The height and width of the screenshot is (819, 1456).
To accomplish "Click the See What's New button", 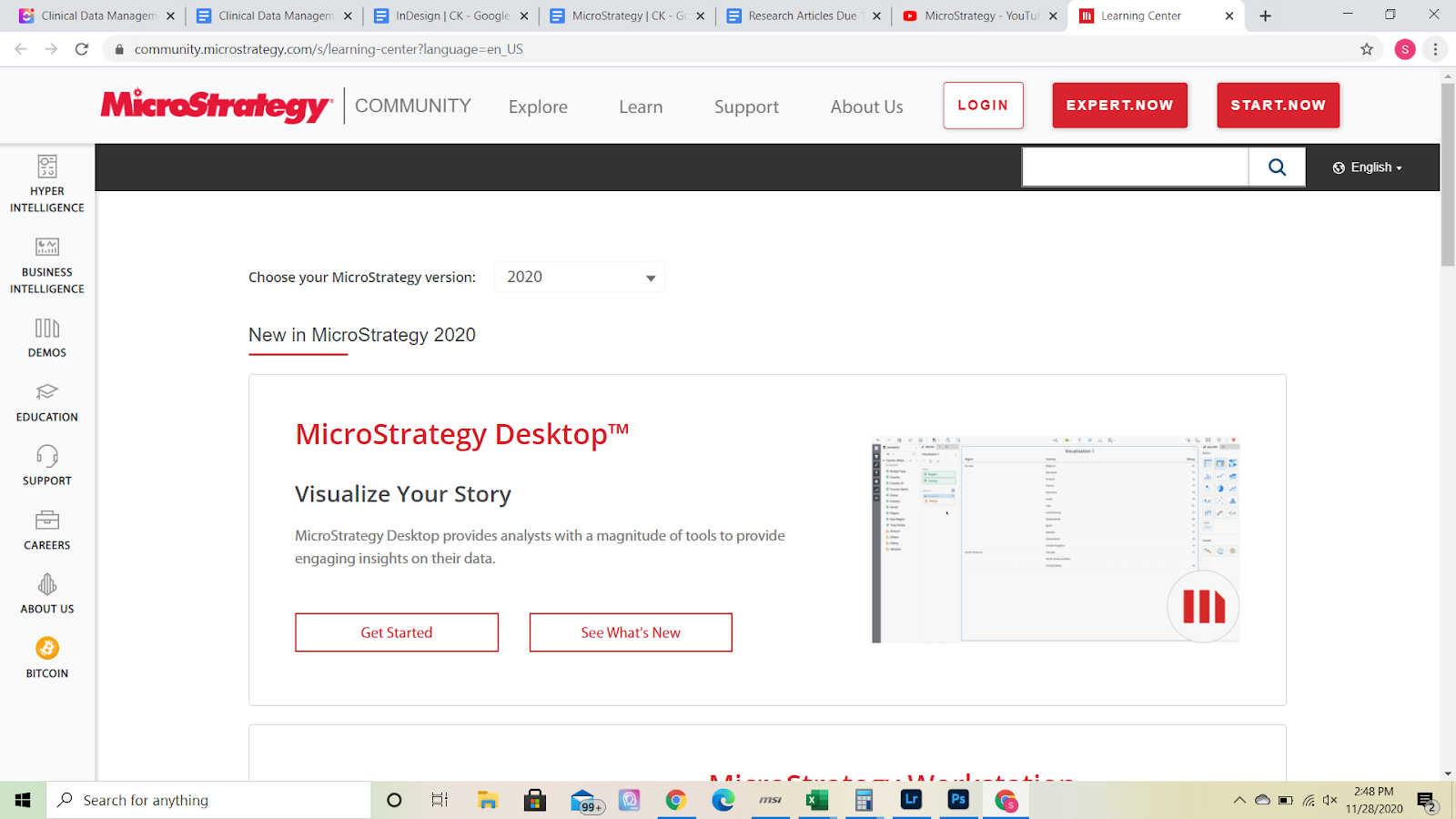I will (631, 632).
